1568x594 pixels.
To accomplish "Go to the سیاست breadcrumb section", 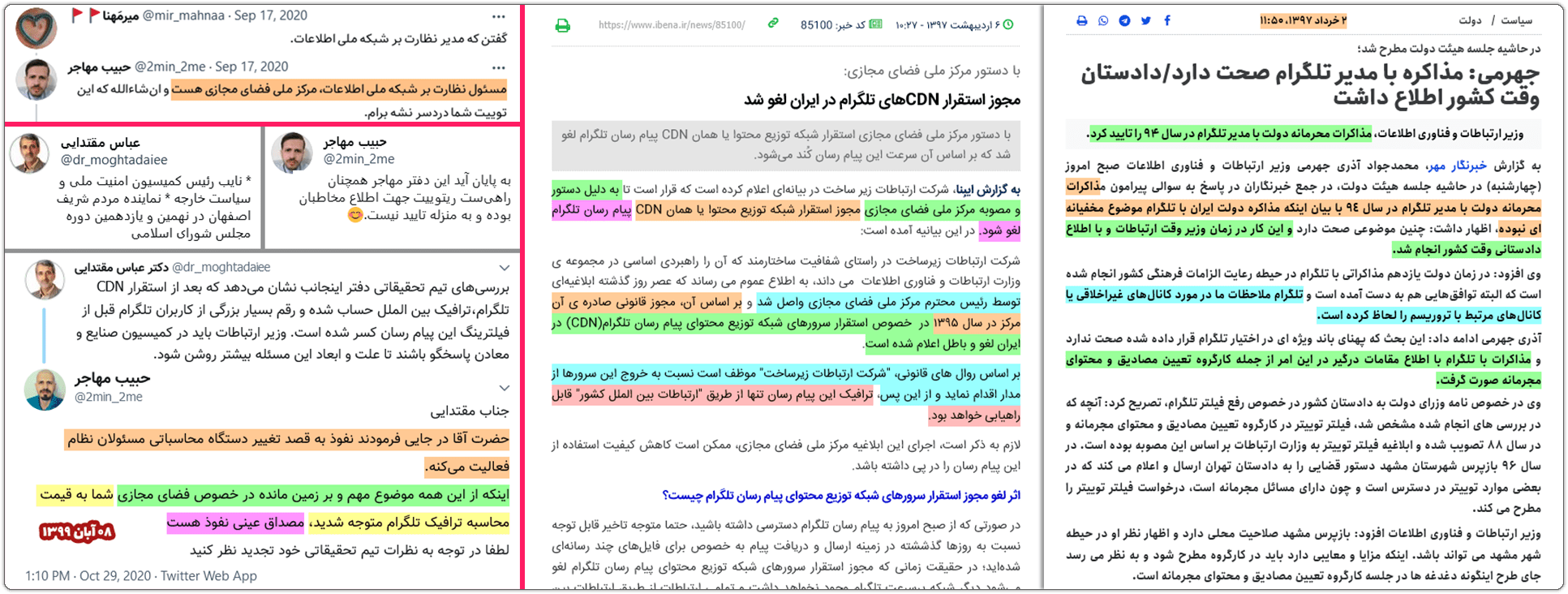I will click(x=1515, y=20).
